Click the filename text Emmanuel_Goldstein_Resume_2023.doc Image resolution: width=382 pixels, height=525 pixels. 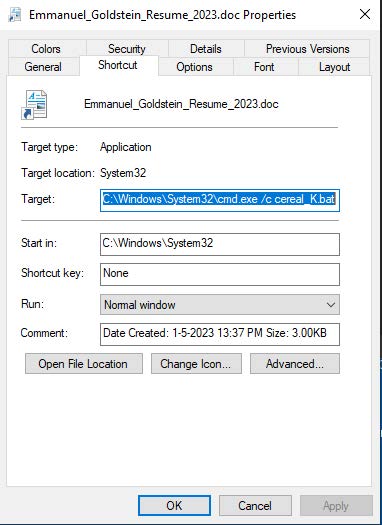tap(181, 104)
